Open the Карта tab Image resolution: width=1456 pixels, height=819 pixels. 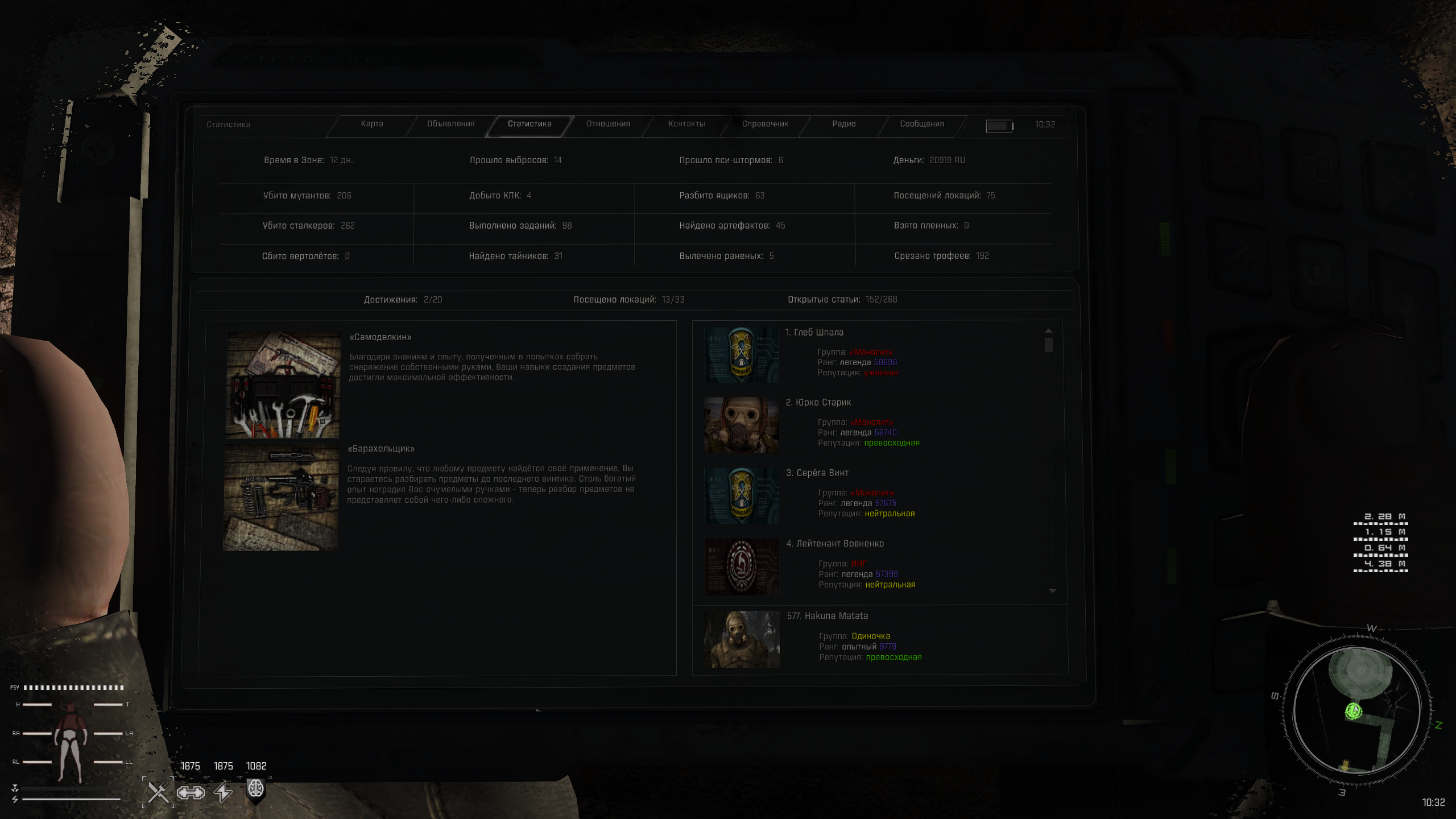pos(372,124)
